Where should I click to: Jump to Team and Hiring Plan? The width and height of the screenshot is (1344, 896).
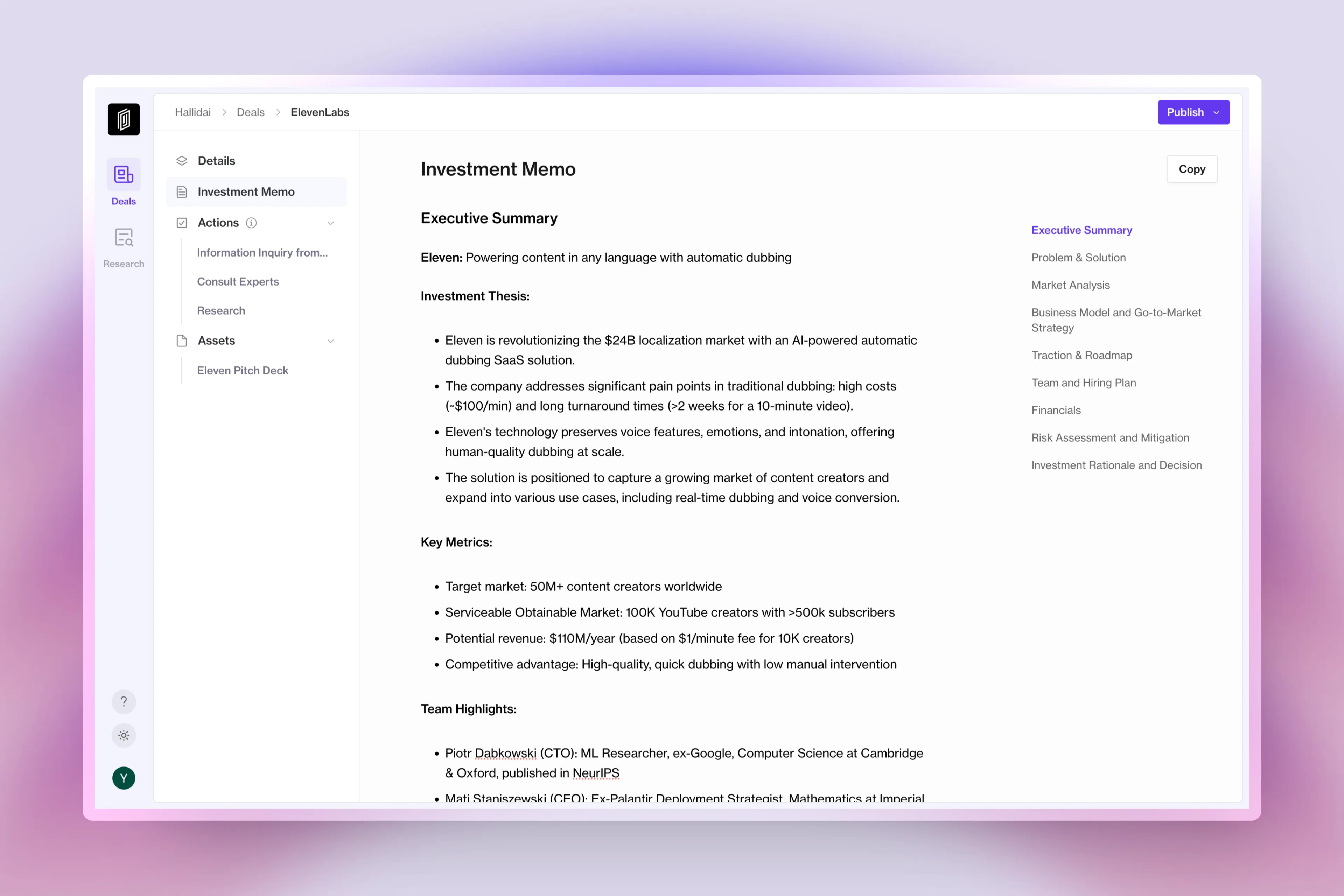(1084, 383)
